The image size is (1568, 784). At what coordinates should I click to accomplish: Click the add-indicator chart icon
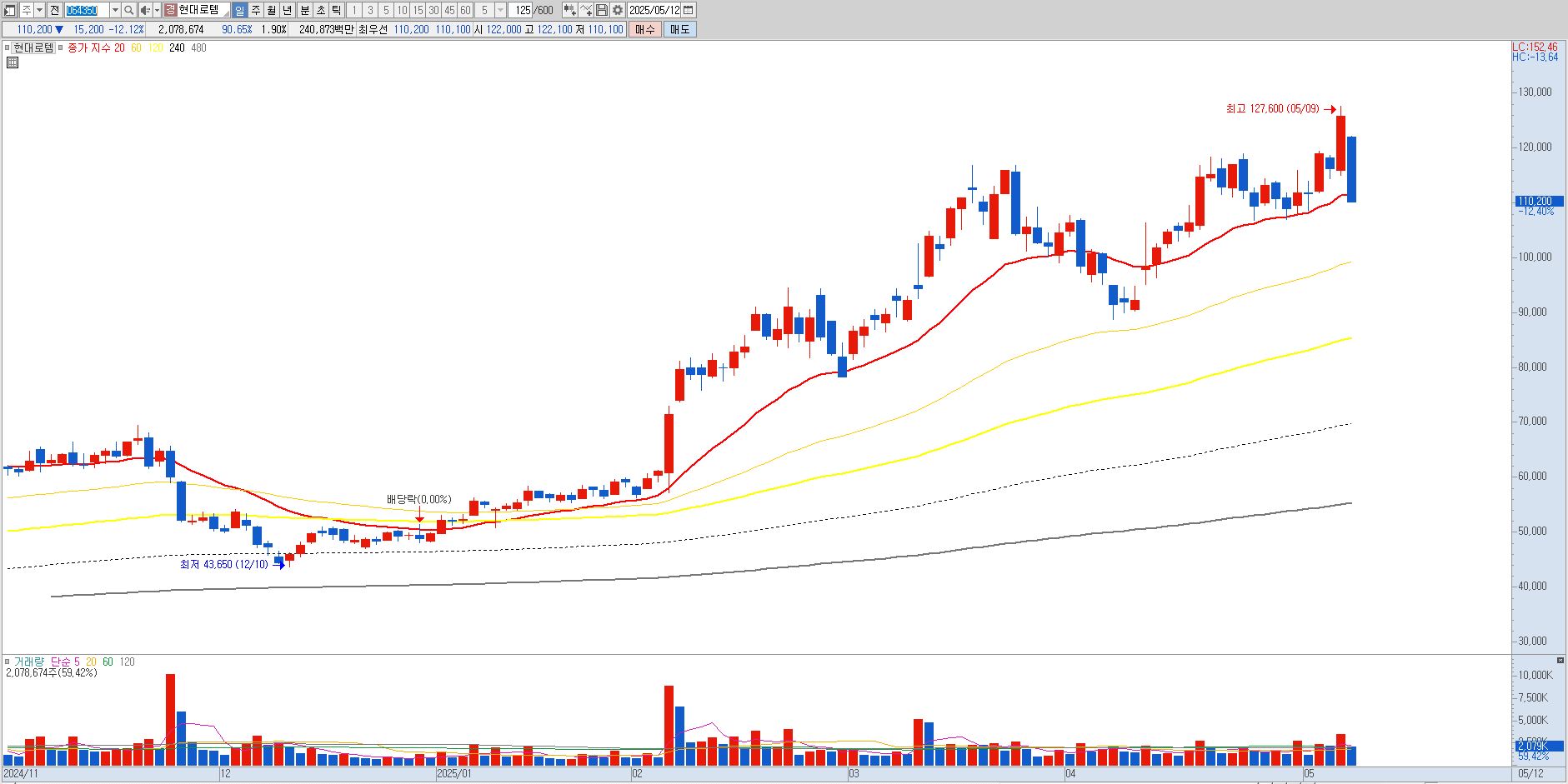569,10
